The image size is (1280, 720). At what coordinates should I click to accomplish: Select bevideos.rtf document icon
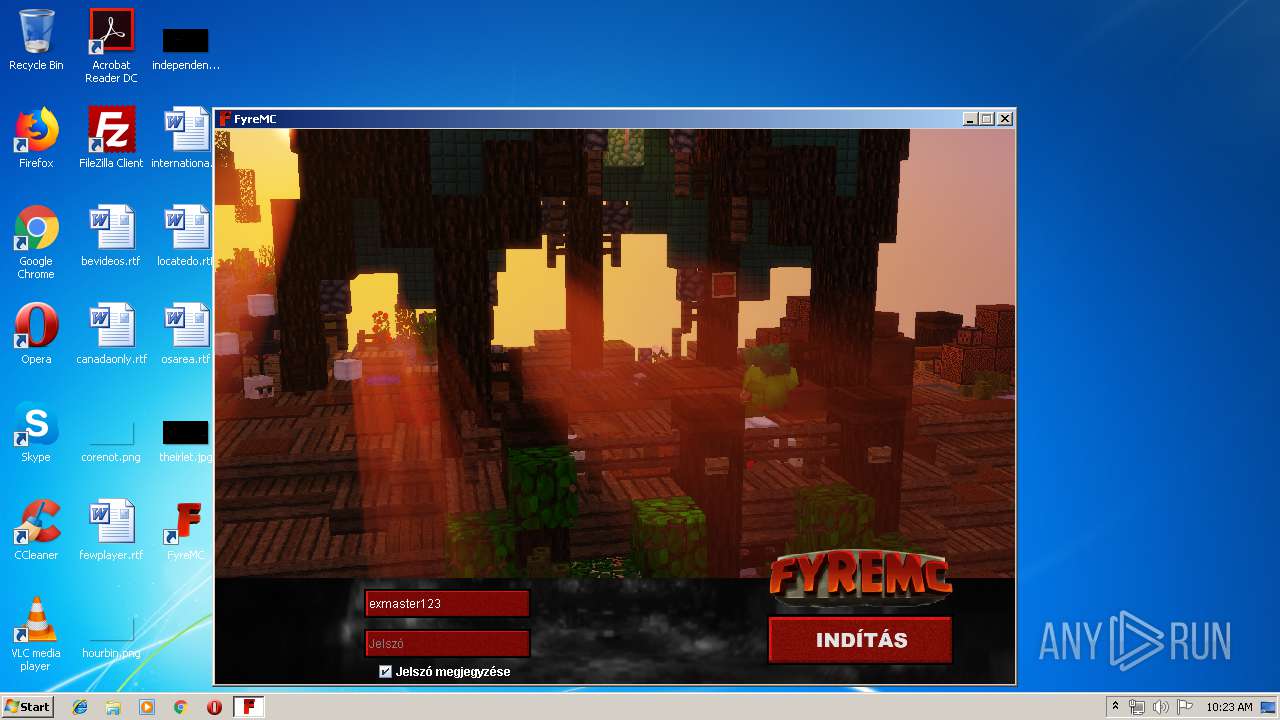pyautogui.click(x=111, y=236)
